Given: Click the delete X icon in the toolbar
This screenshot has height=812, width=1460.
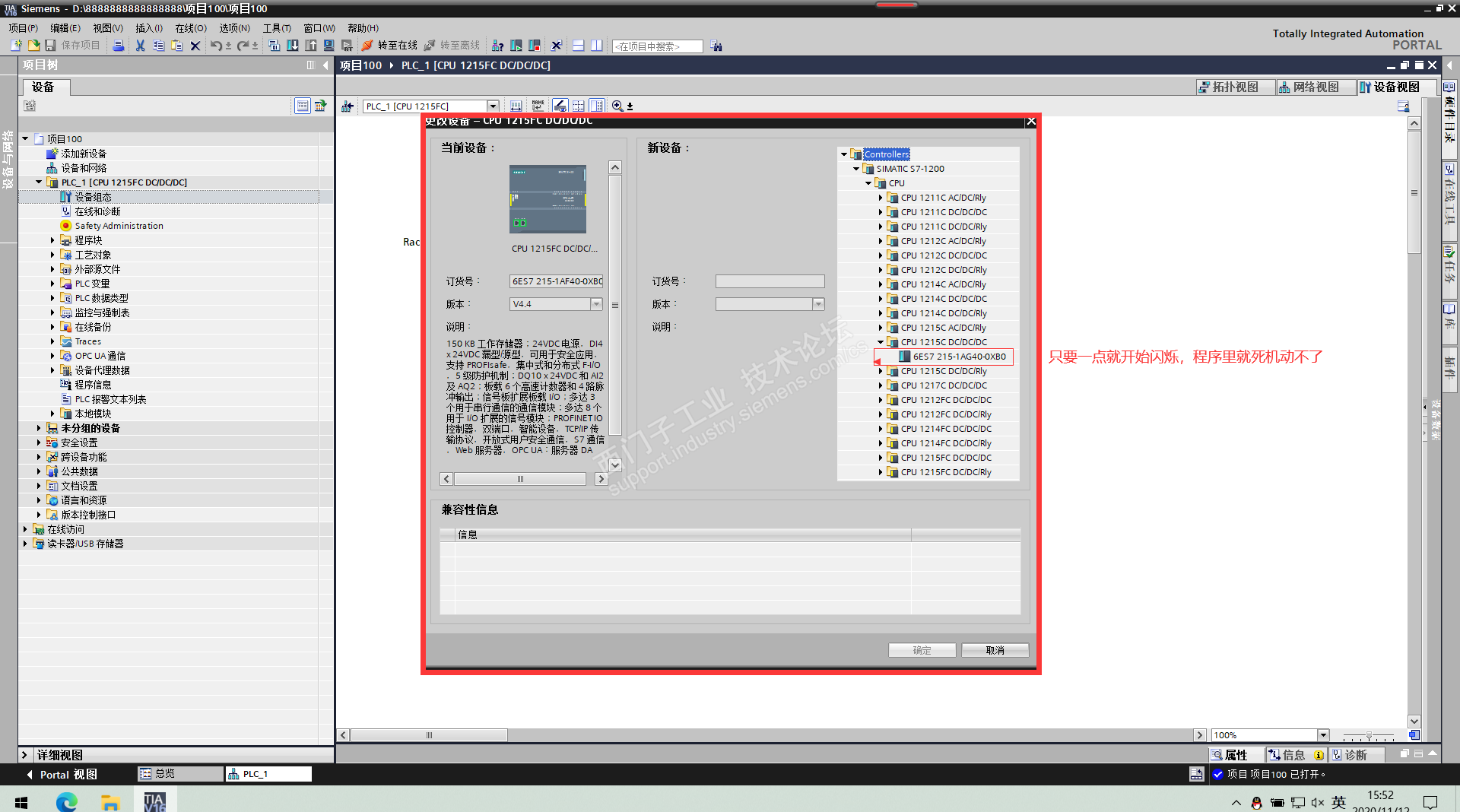Looking at the screenshot, I should pyautogui.click(x=195, y=46).
